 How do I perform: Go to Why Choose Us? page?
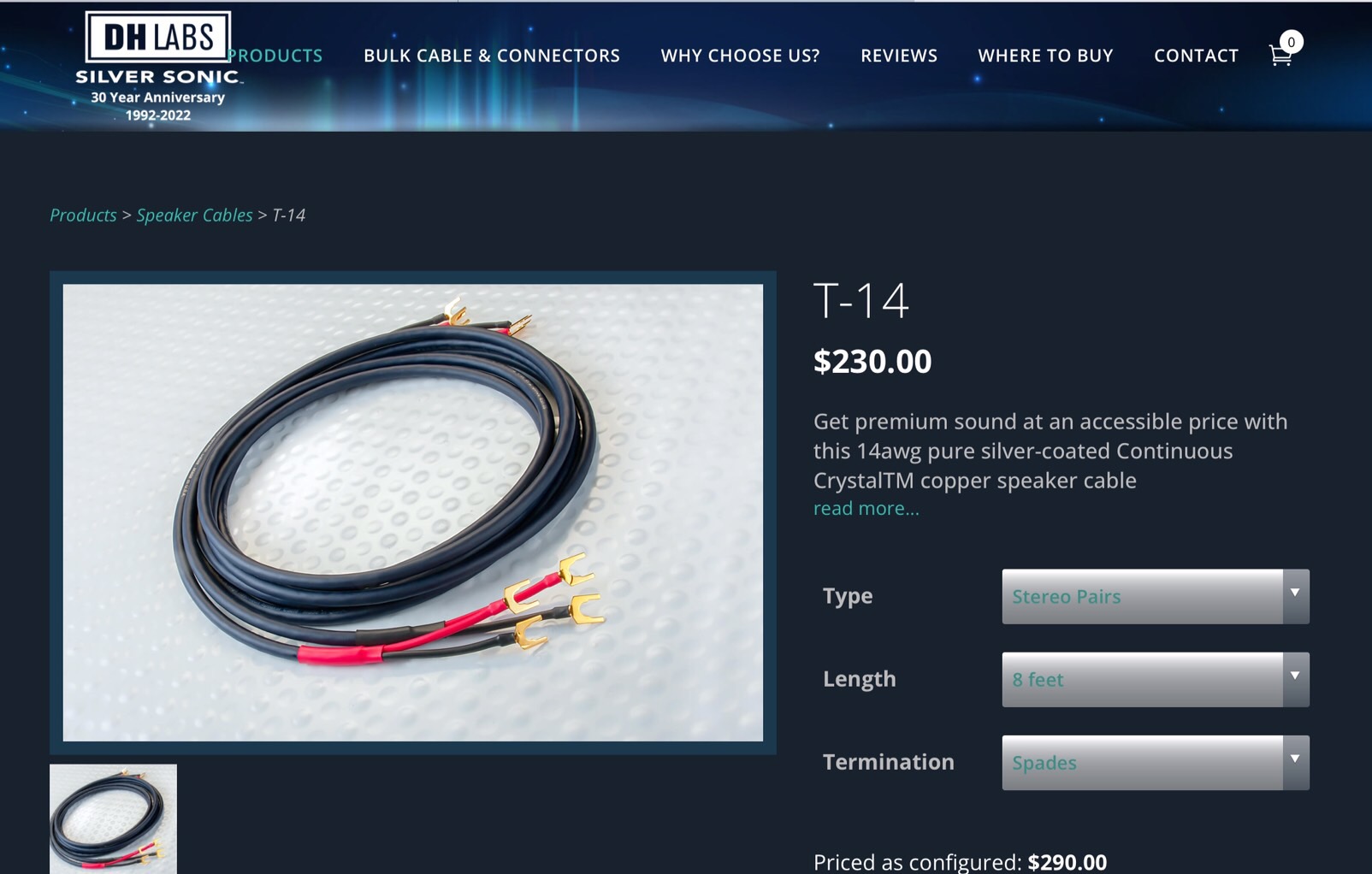tap(740, 56)
